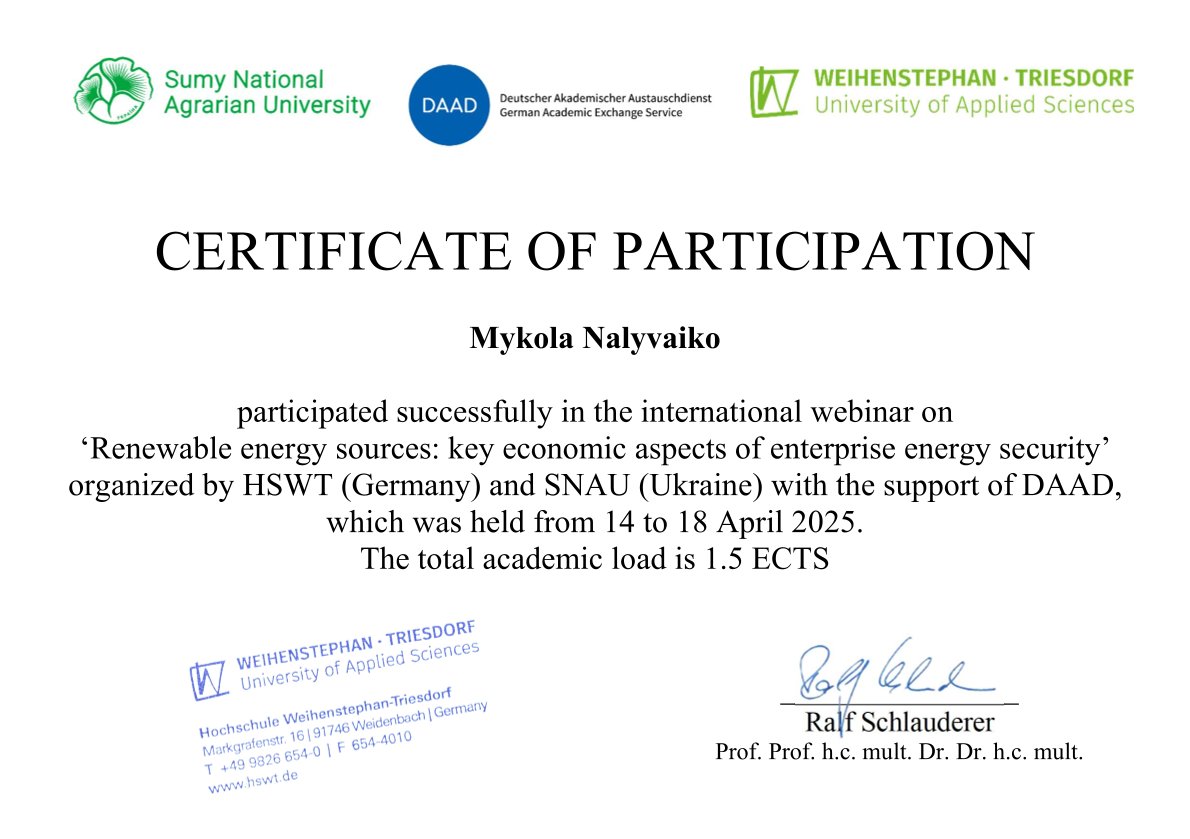The width and height of the screenshot is (1190, 839).
Task: Click the 'participated successfully in the international webinar' line
Action: coord(594,411)
